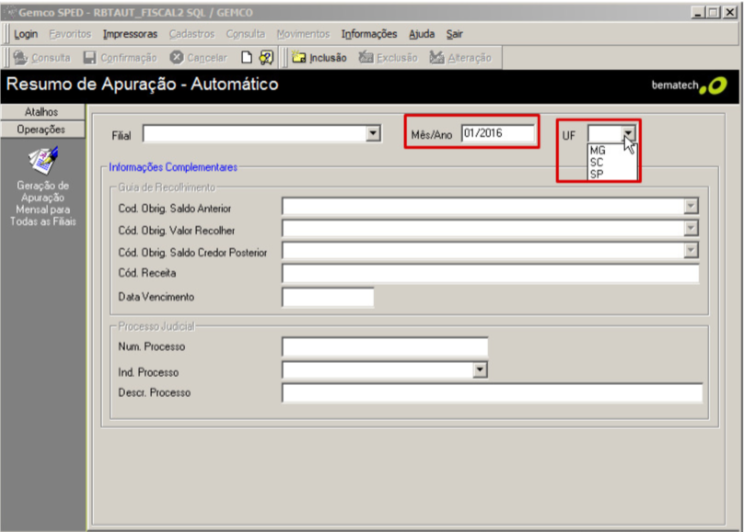744x532 pixels.
Task: Click the Descr. Processo input field
Action: click(492, 393)
